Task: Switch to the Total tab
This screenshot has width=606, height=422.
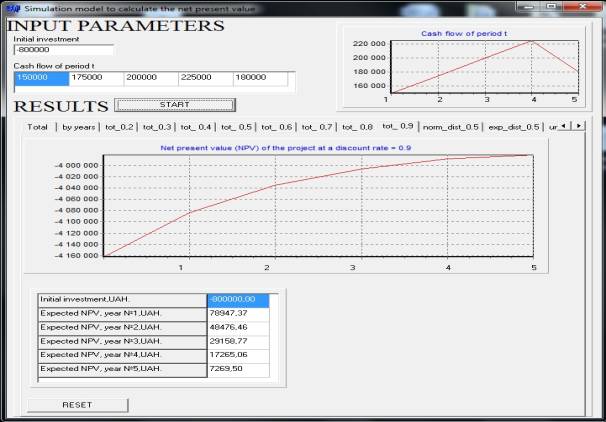Action: pyautogui.click(x=38, y=127)
